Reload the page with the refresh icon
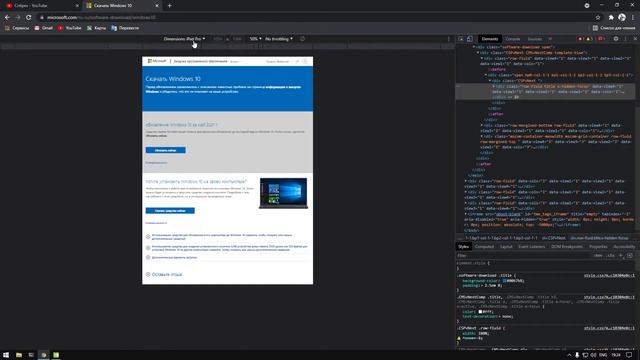The width and height of the screenshot is (640, 360). [x=29, y=18]
